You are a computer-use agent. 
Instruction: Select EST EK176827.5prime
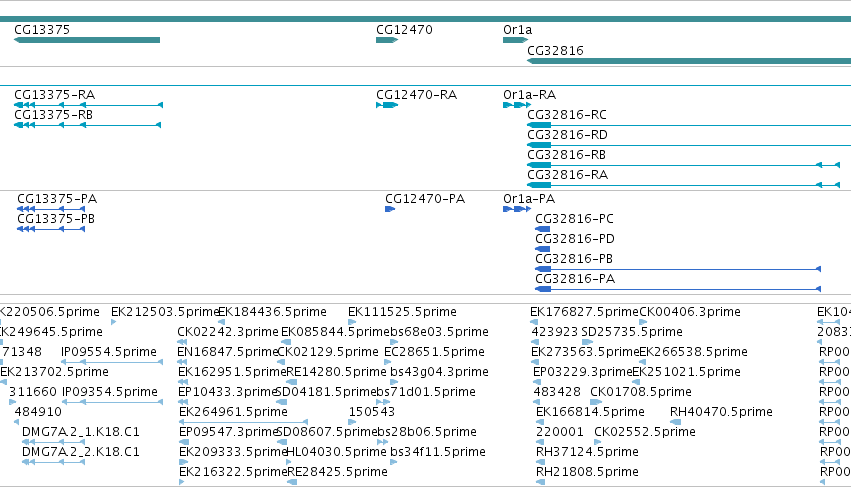[x=585, y=312]
